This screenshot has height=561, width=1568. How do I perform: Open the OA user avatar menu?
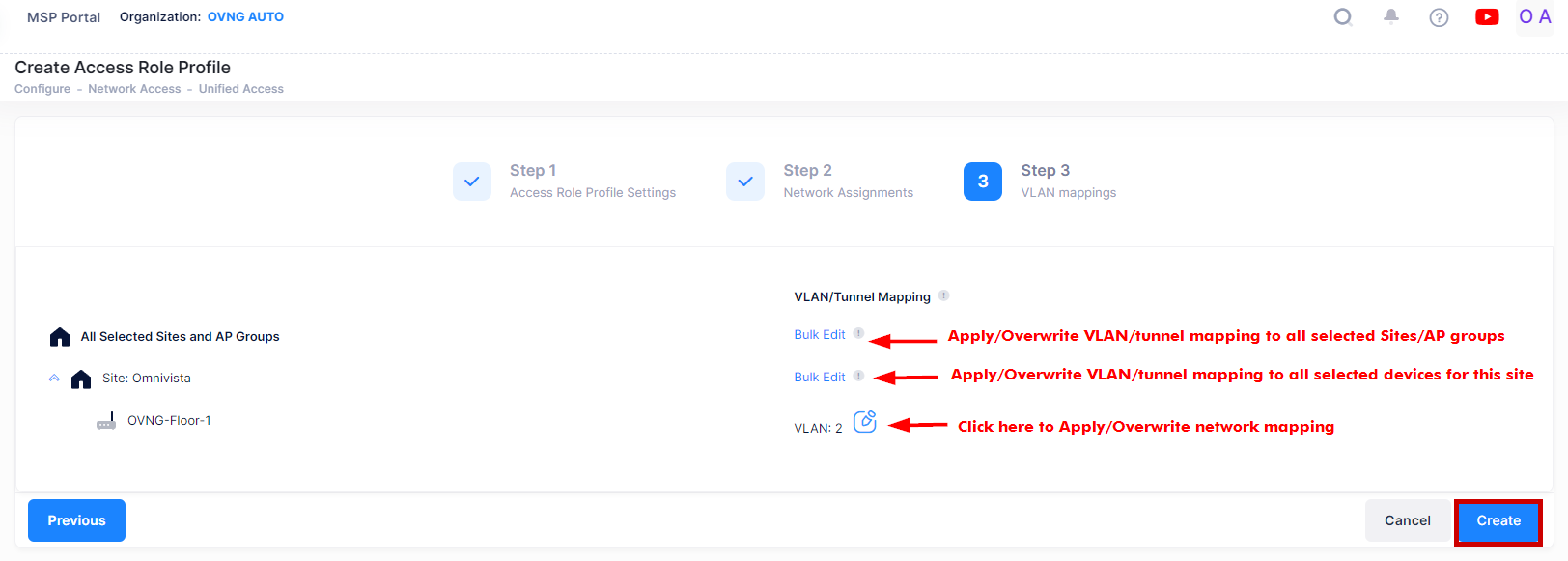[1534, 16]
